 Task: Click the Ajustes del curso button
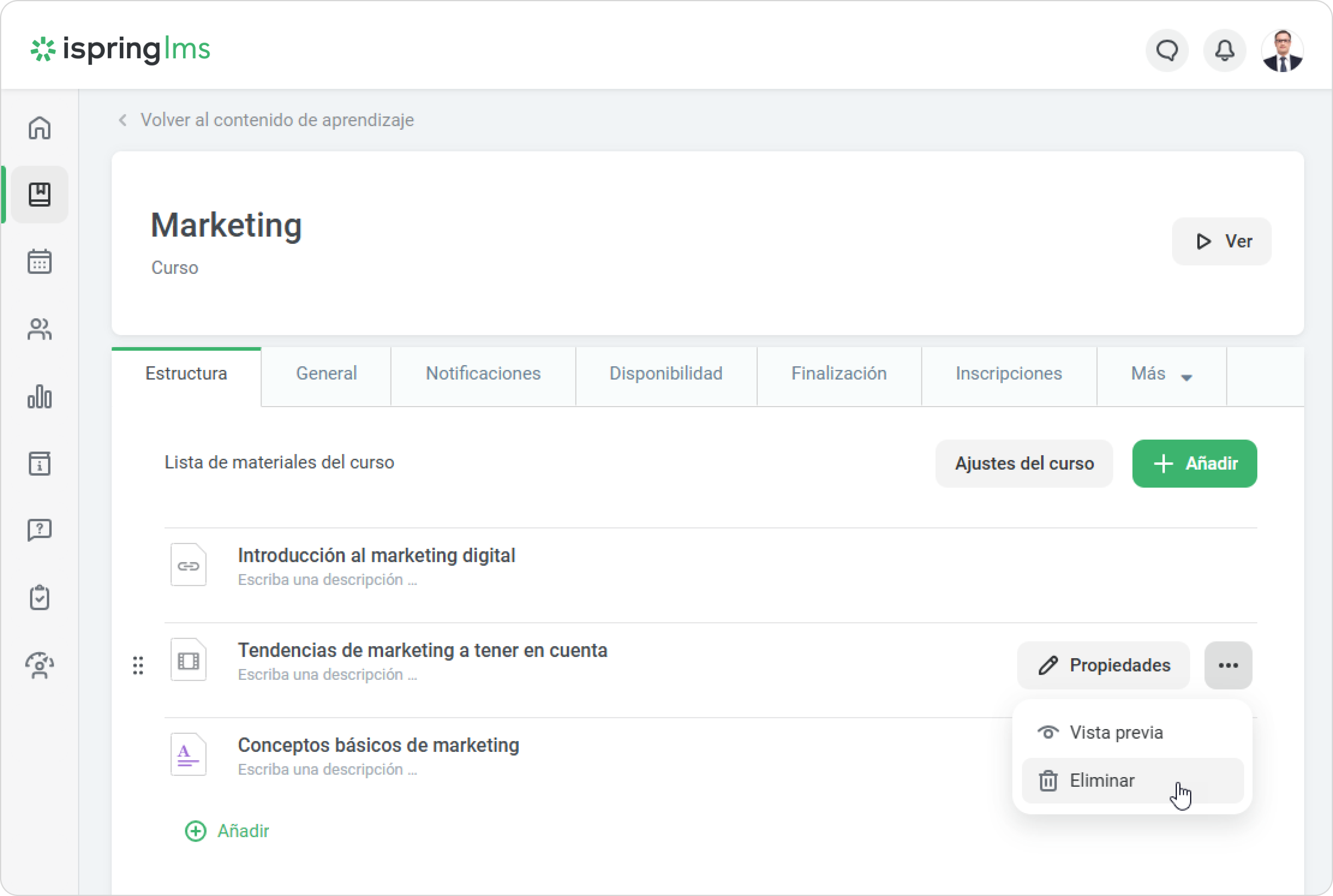click(1024, 463)
